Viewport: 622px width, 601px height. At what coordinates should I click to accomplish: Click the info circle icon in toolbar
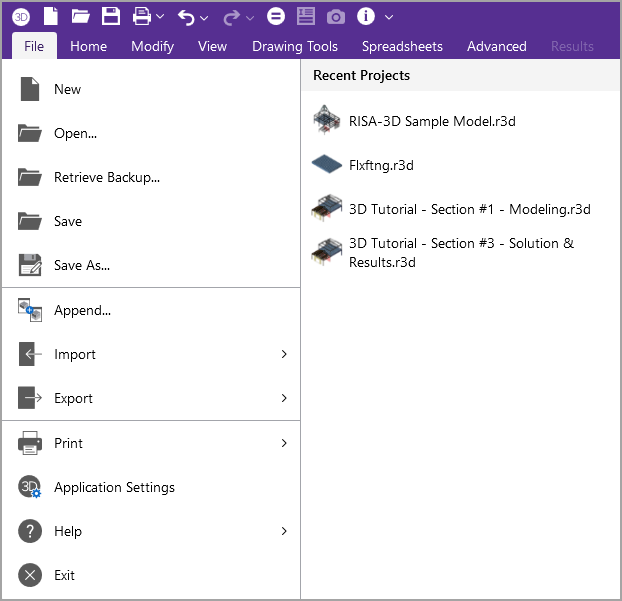(x=366, y=16)
